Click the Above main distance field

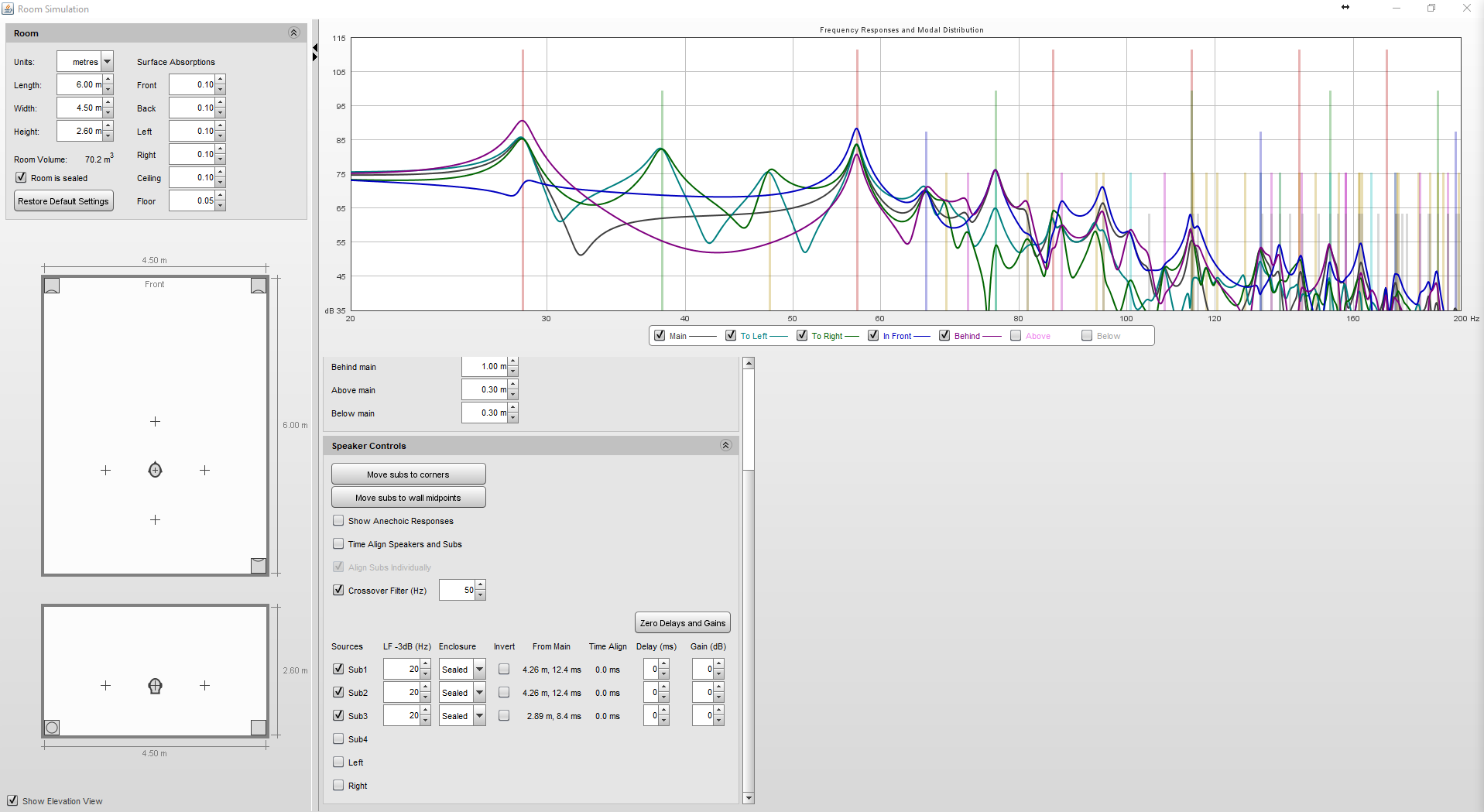(x=485, y=390)
